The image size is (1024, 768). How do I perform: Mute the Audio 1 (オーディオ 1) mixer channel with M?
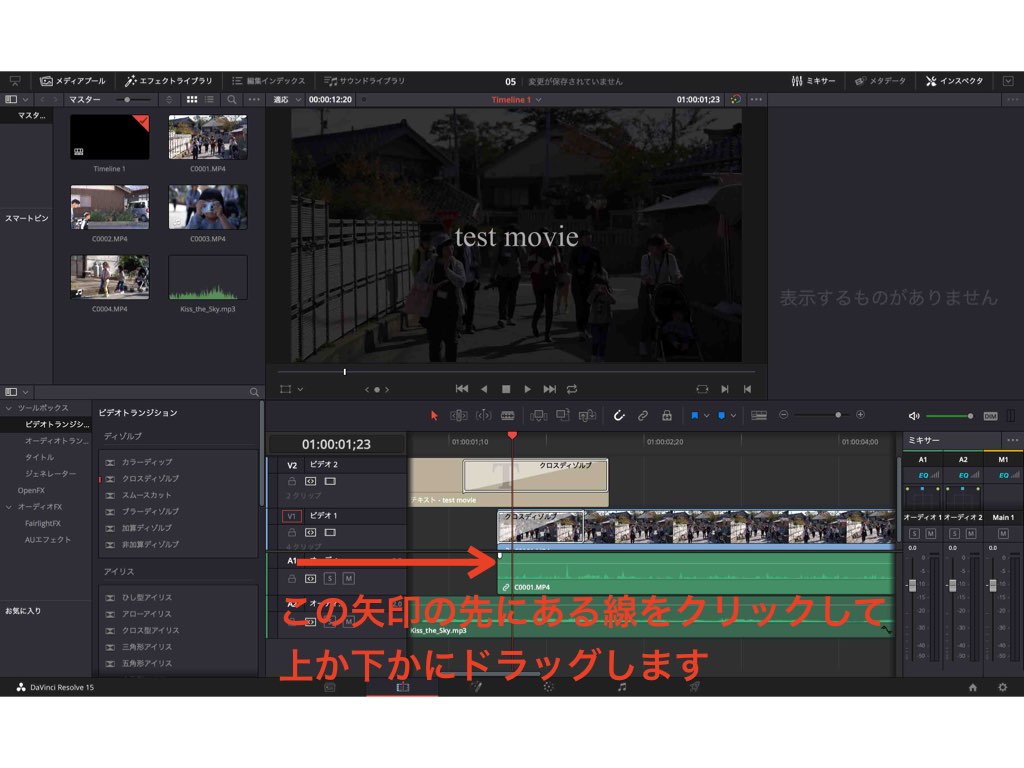coord(931,534)
